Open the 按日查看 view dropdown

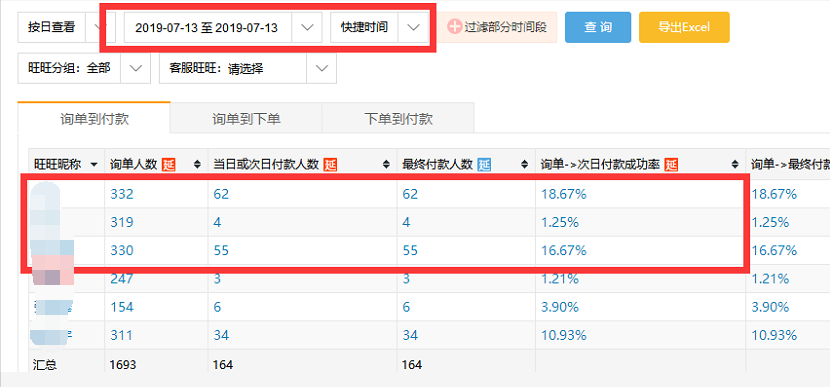tap(96, 27)
